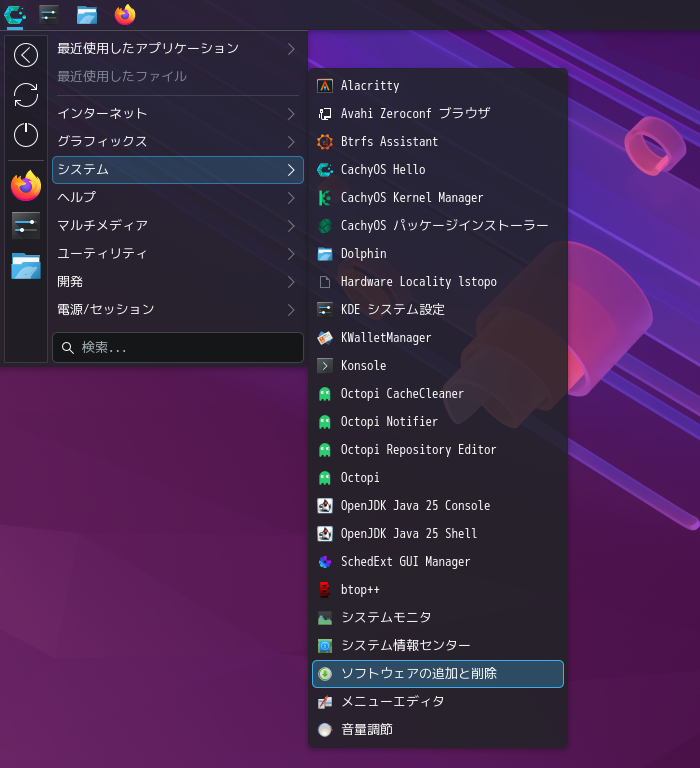Select the グラフィックス category

(x=178, y=142)
